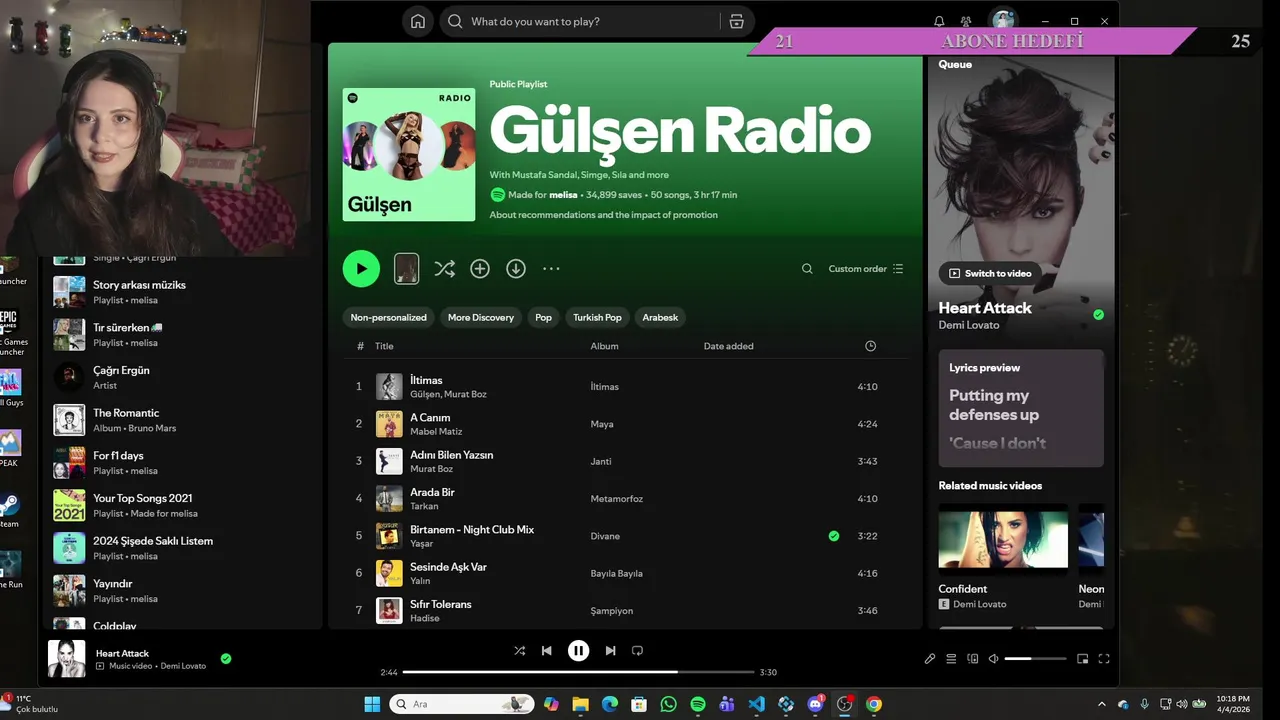Toggle liked checkmark on Birtanem track
The width and height of the screenshot is (1280, 720).
[834, 536]
